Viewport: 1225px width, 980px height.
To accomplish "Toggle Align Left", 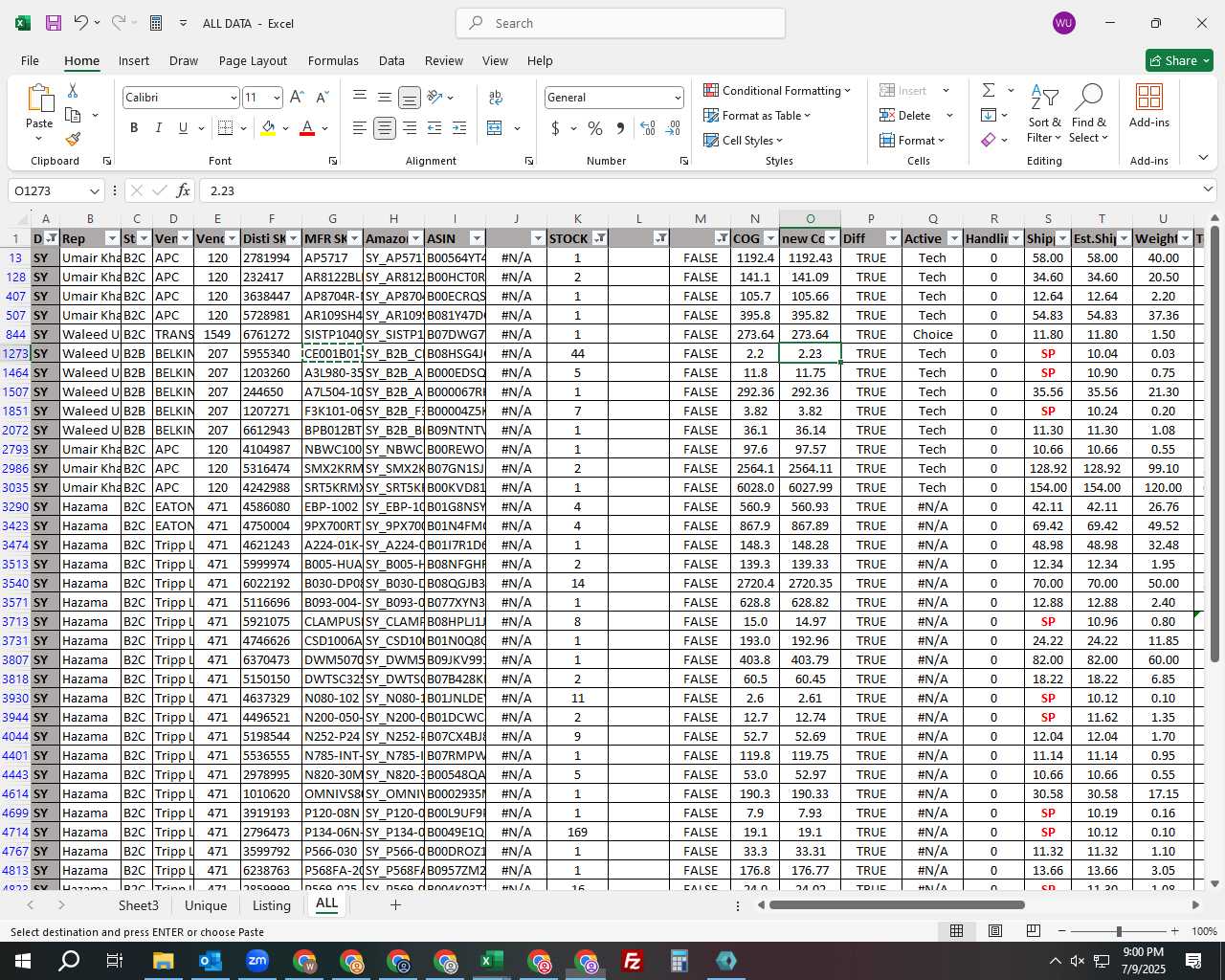I will coord(360,128).
